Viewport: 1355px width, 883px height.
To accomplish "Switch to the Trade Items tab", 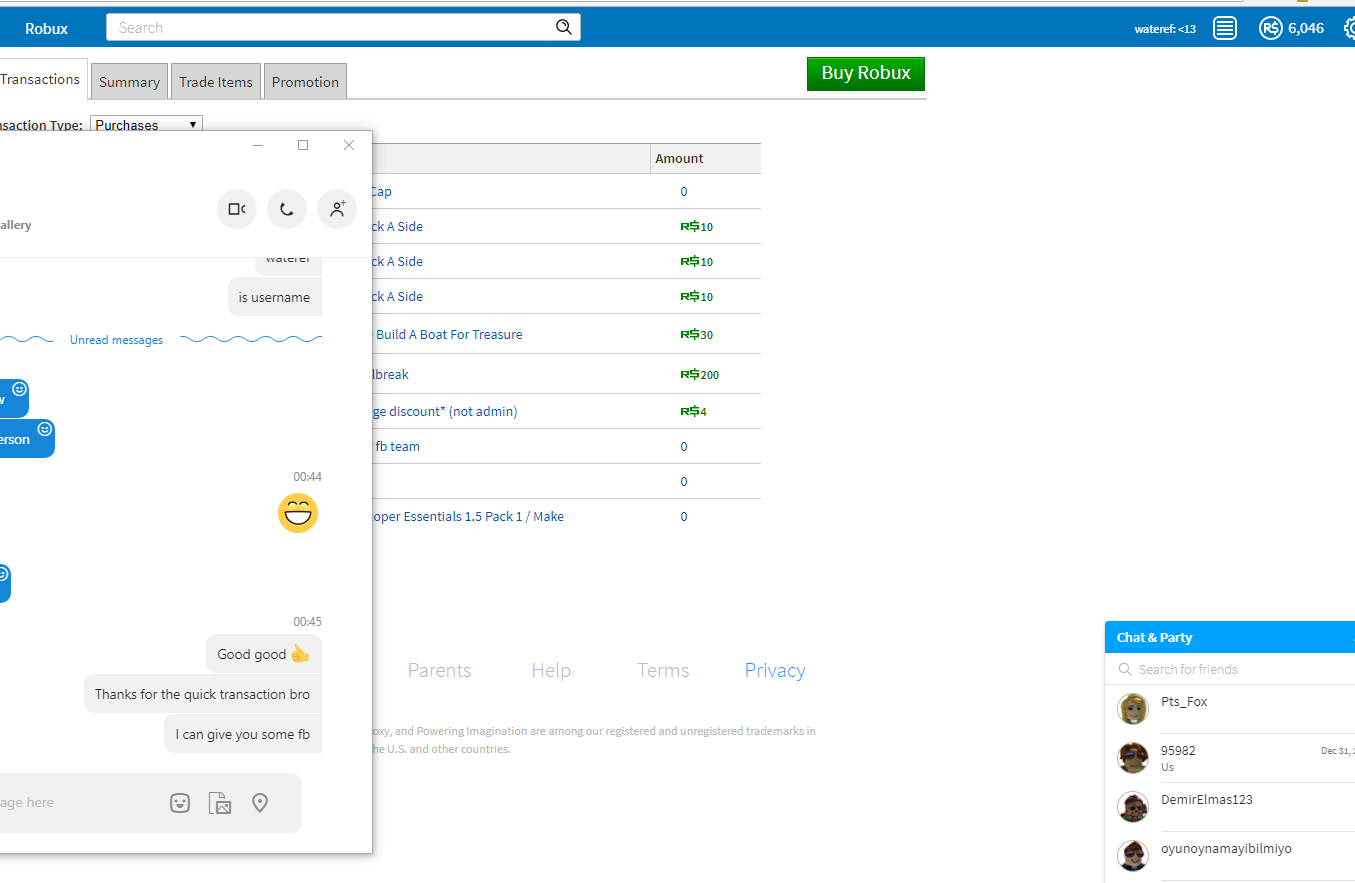I will [216, 82].
